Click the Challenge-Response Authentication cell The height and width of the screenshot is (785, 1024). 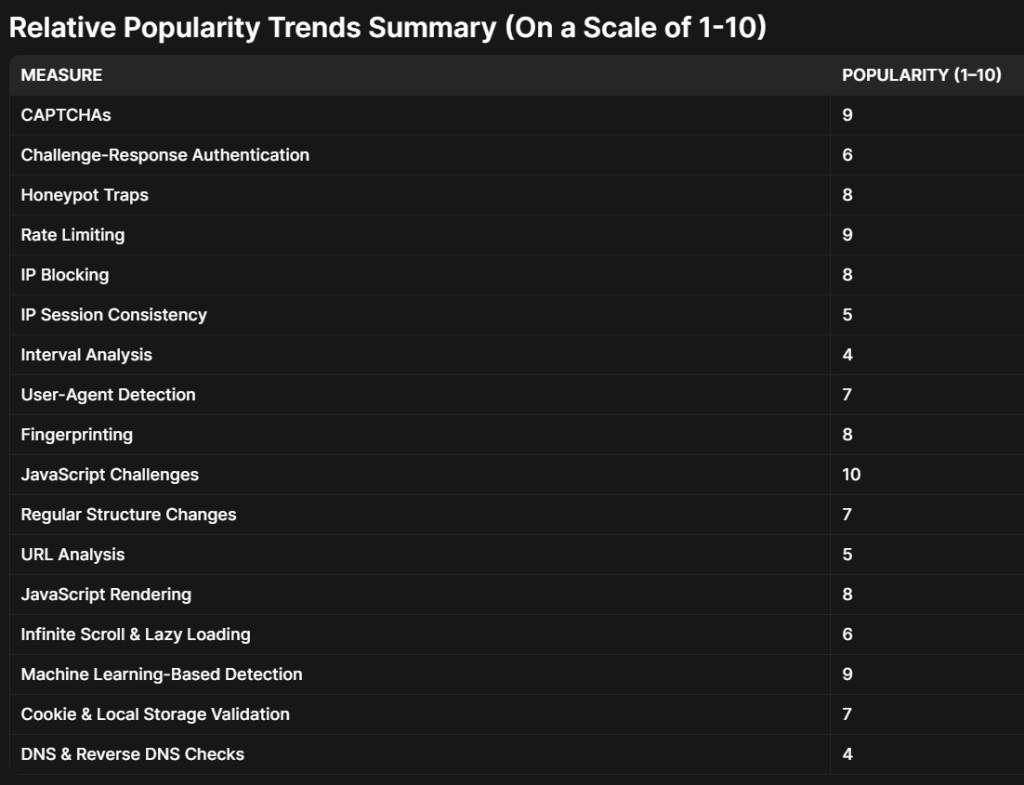tap(165, 155)
